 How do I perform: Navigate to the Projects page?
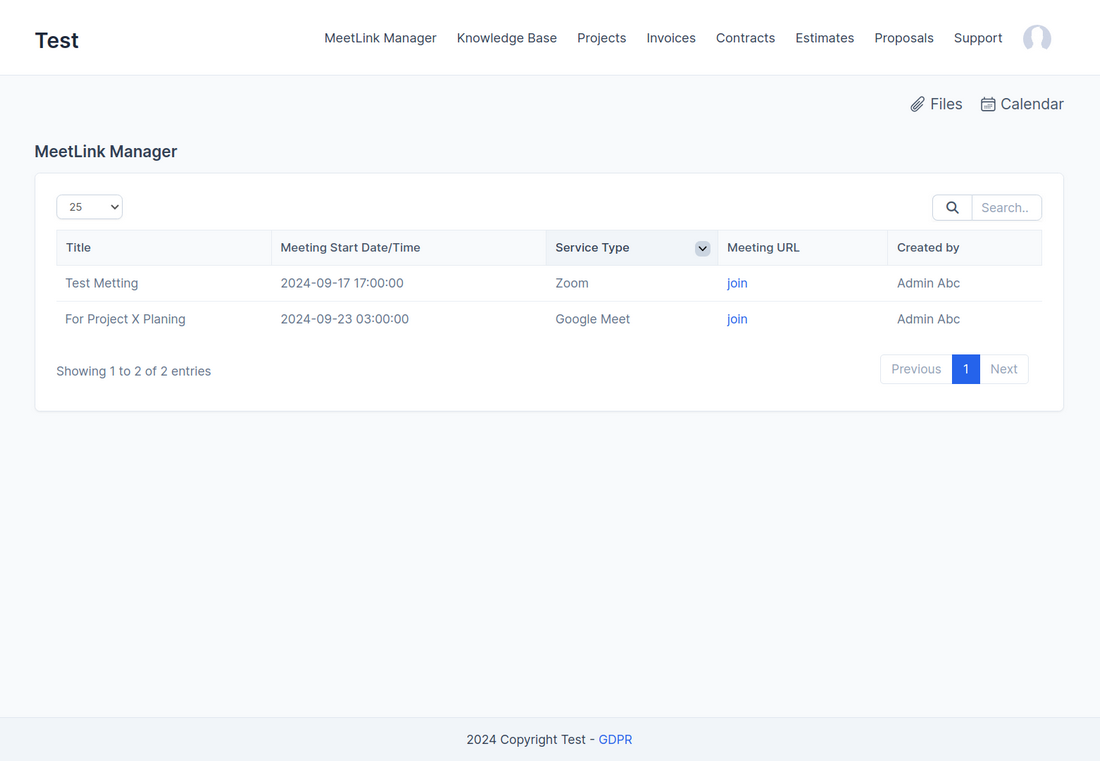click(601, 38)
